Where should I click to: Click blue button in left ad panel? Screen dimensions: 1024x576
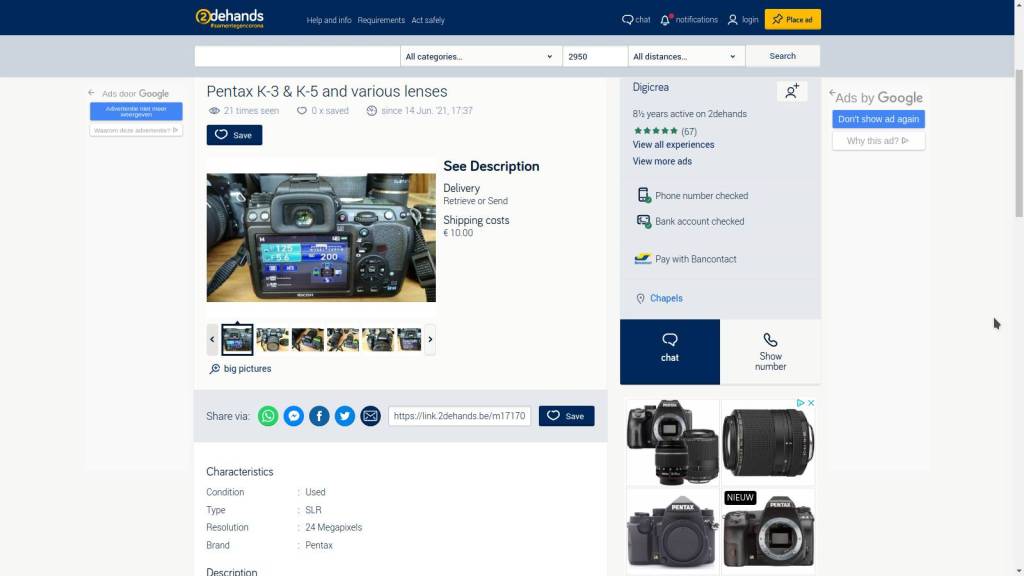pos(136,111)
